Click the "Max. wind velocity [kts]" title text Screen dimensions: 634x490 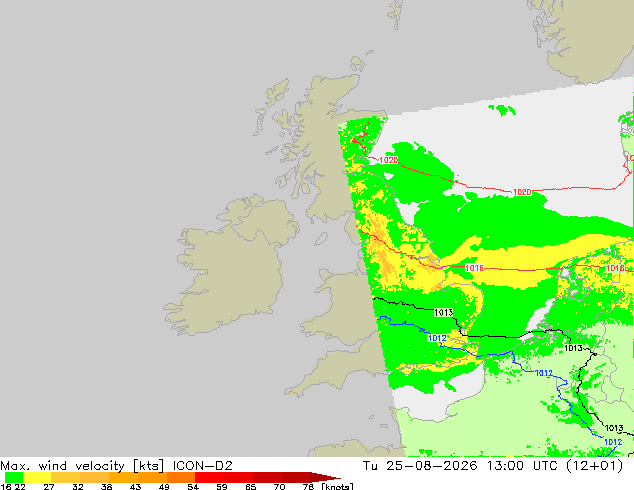coord(82,466)
